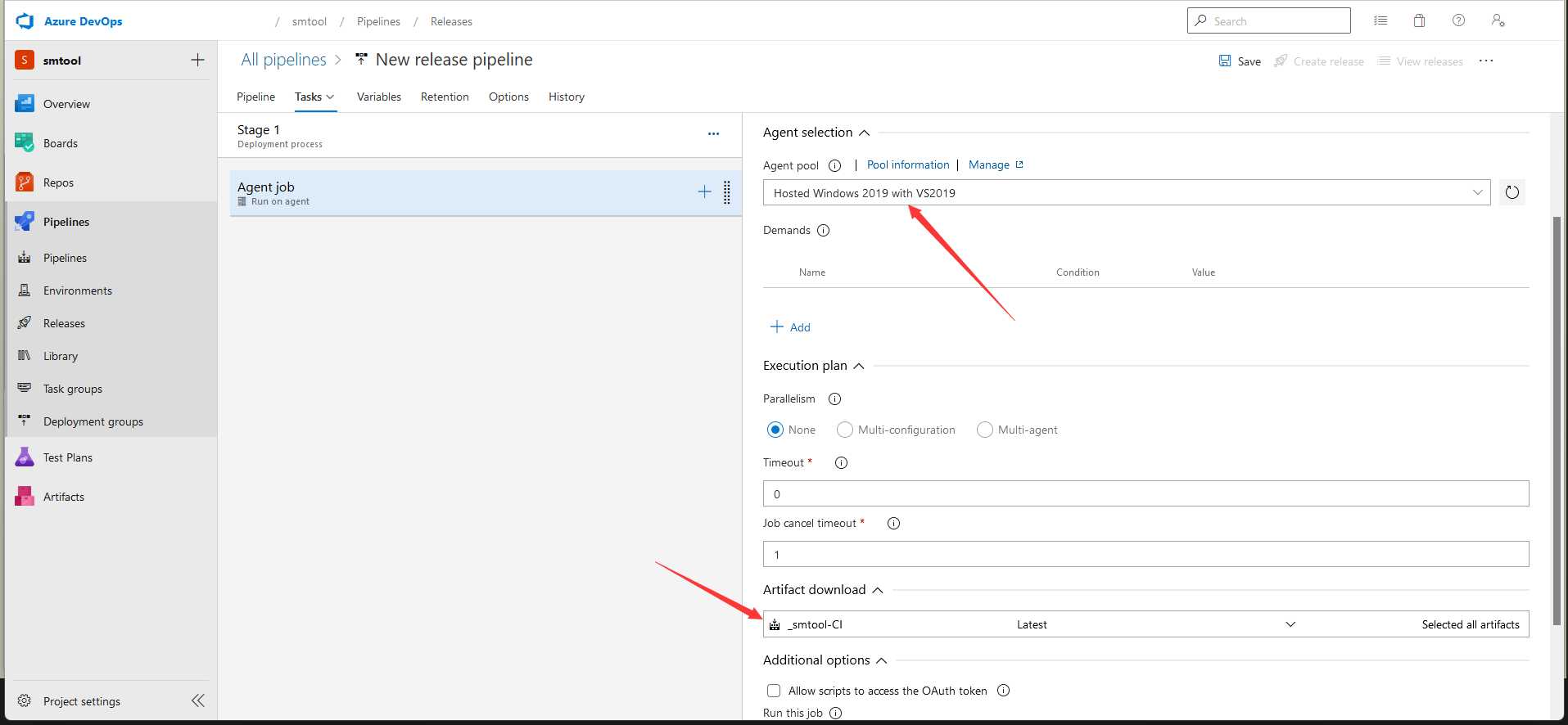Choose Multi-configuration parallelism
1568x725 pixels.
point(845,430)
